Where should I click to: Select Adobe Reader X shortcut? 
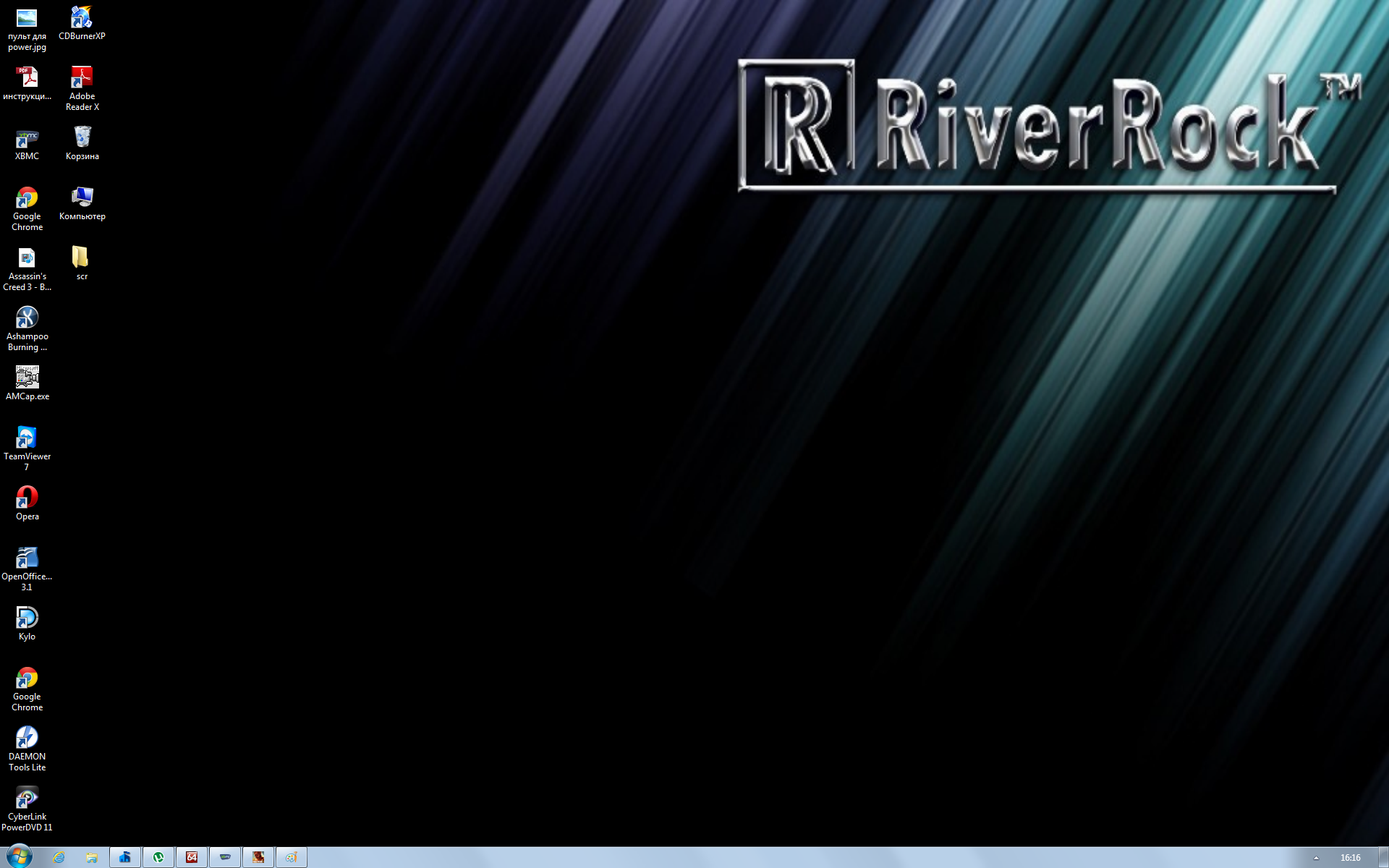[82, 88]
